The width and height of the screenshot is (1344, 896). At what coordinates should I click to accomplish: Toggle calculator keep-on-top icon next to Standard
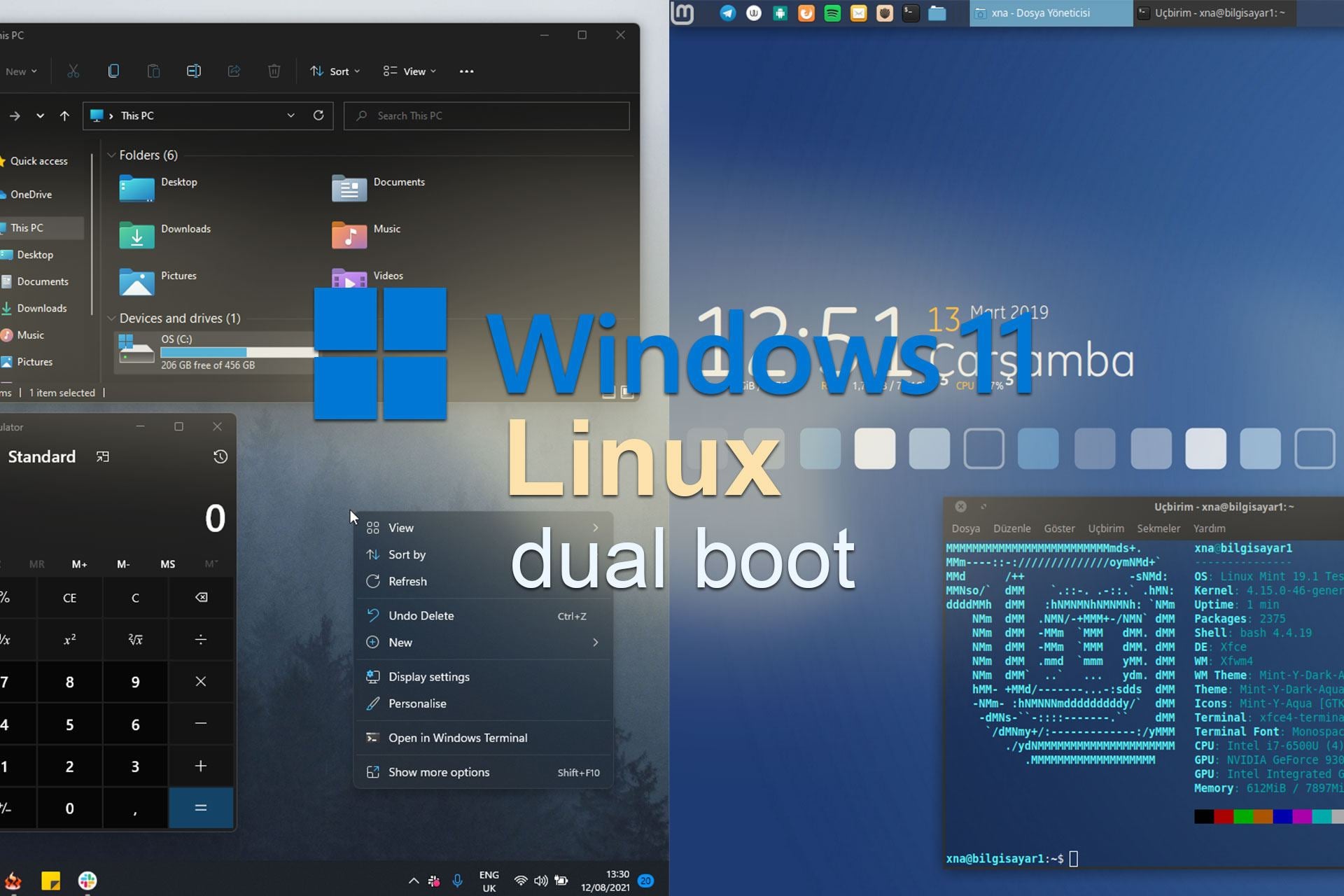coord(103,456)
